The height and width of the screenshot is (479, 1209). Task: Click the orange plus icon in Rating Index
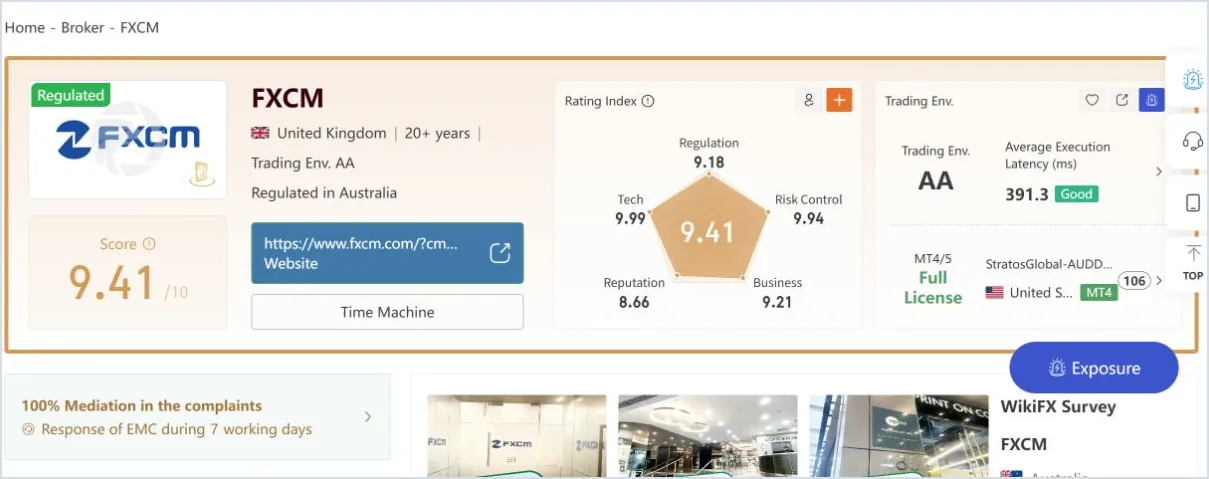click(x=839, y=100)
